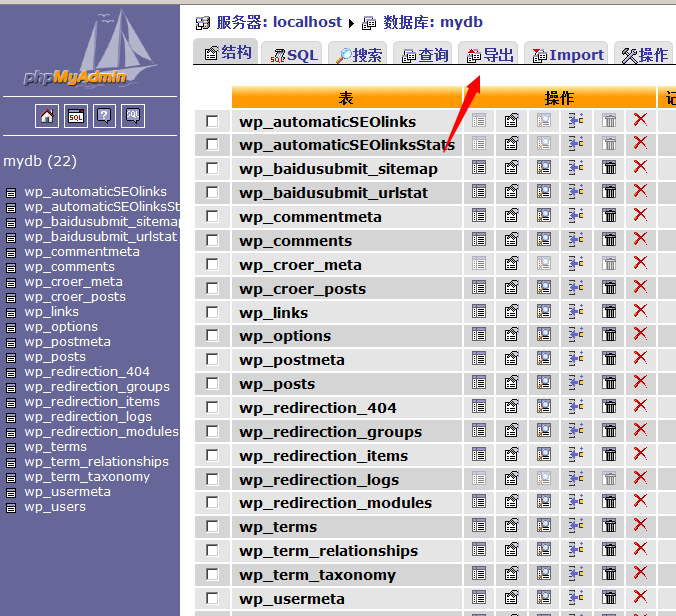Screen dimensions: 676x616
Task: Open the SQL query window icon
Action: [x=75, y=116]
